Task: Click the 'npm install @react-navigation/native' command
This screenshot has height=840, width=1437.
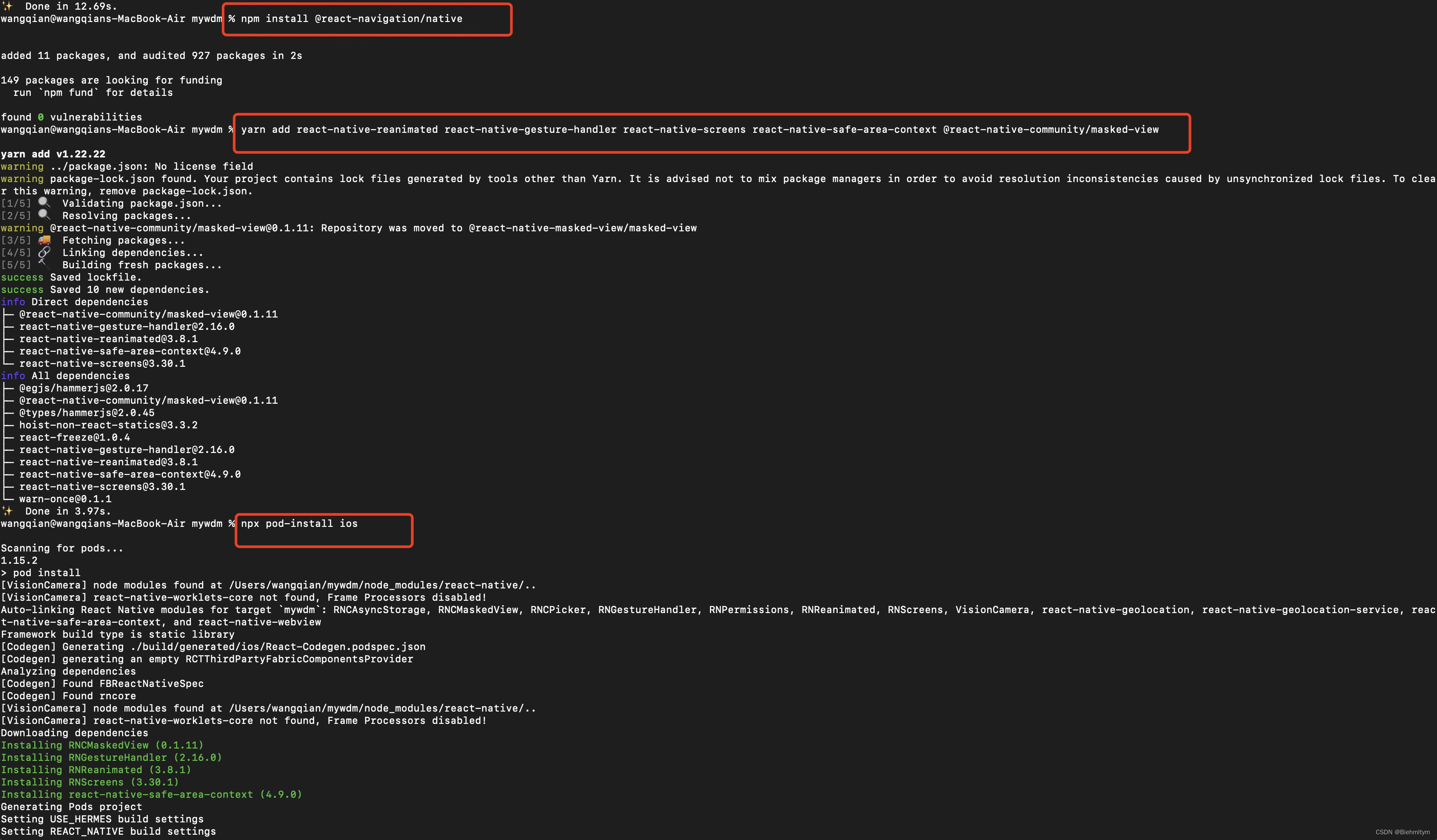Action: coord(352,19)
